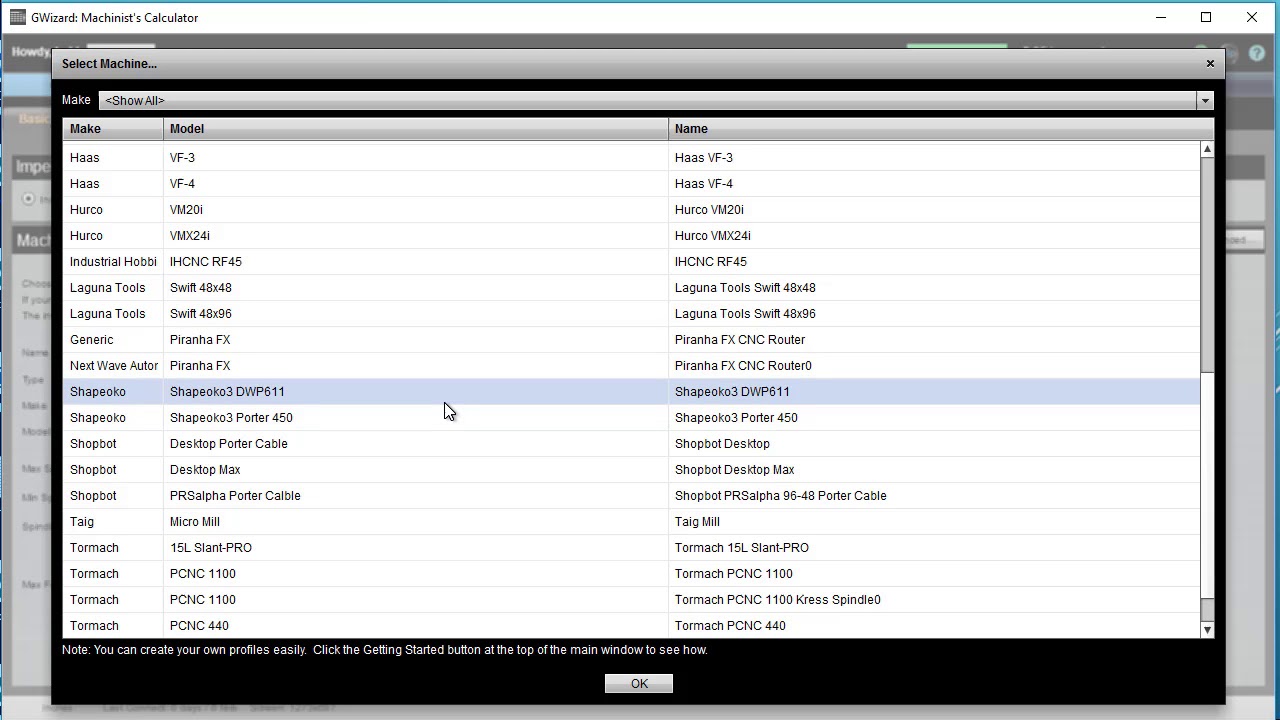Screen dimensions: 1280x720
Task: Select the Generic make cell
Action: pyautogui.click(x=113, y=340)
